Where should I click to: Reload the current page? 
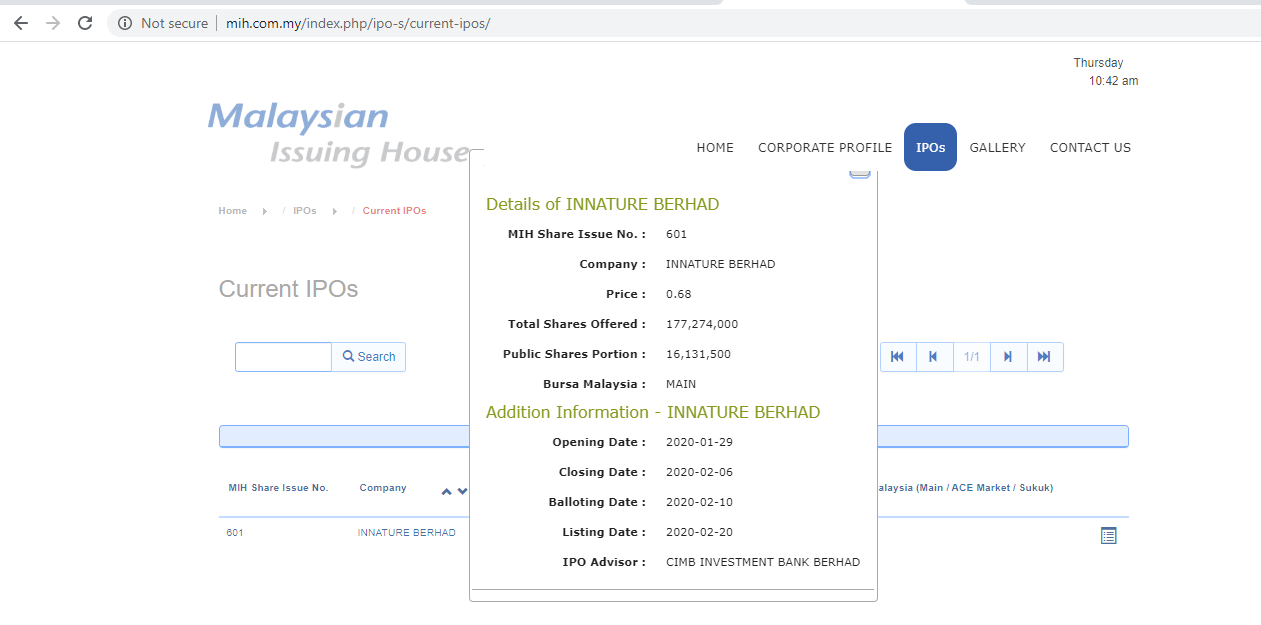(x=85, y=23)
